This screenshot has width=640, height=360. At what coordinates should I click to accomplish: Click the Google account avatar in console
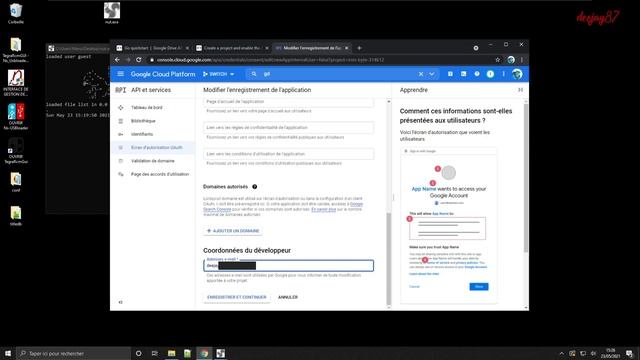(x=517, y=74)
